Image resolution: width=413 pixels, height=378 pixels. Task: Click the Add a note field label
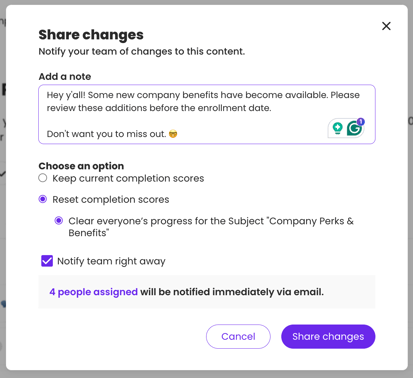pyautogui.click(x=65, y=76)
